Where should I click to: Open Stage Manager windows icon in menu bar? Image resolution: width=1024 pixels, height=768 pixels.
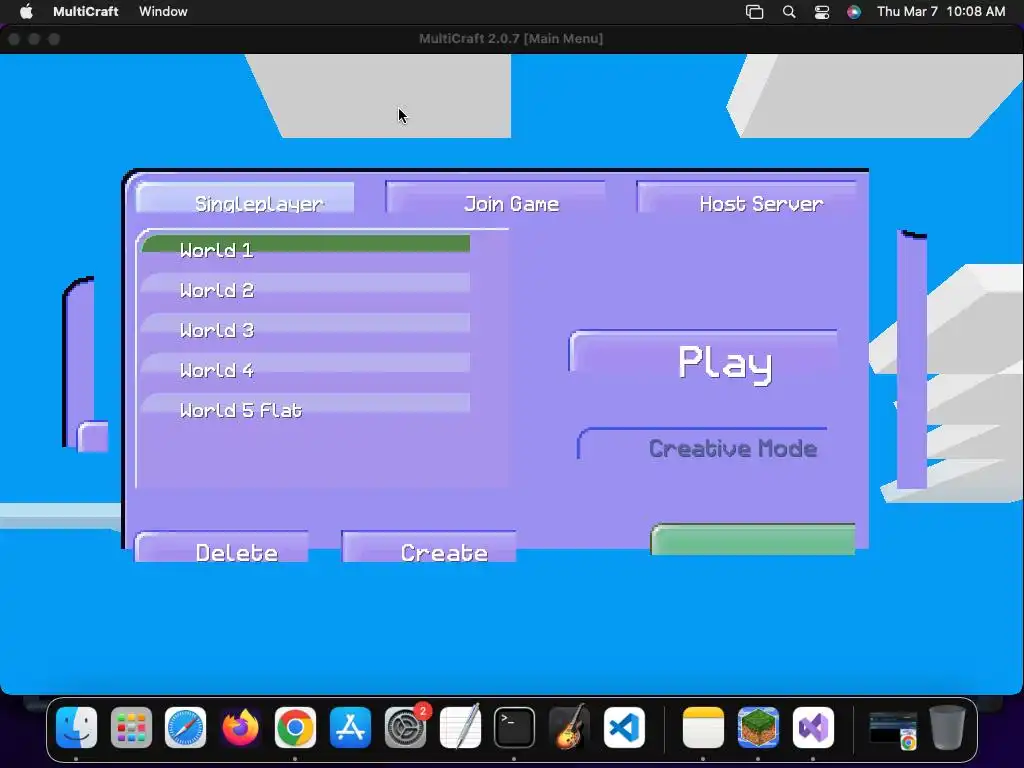[754, 12]
